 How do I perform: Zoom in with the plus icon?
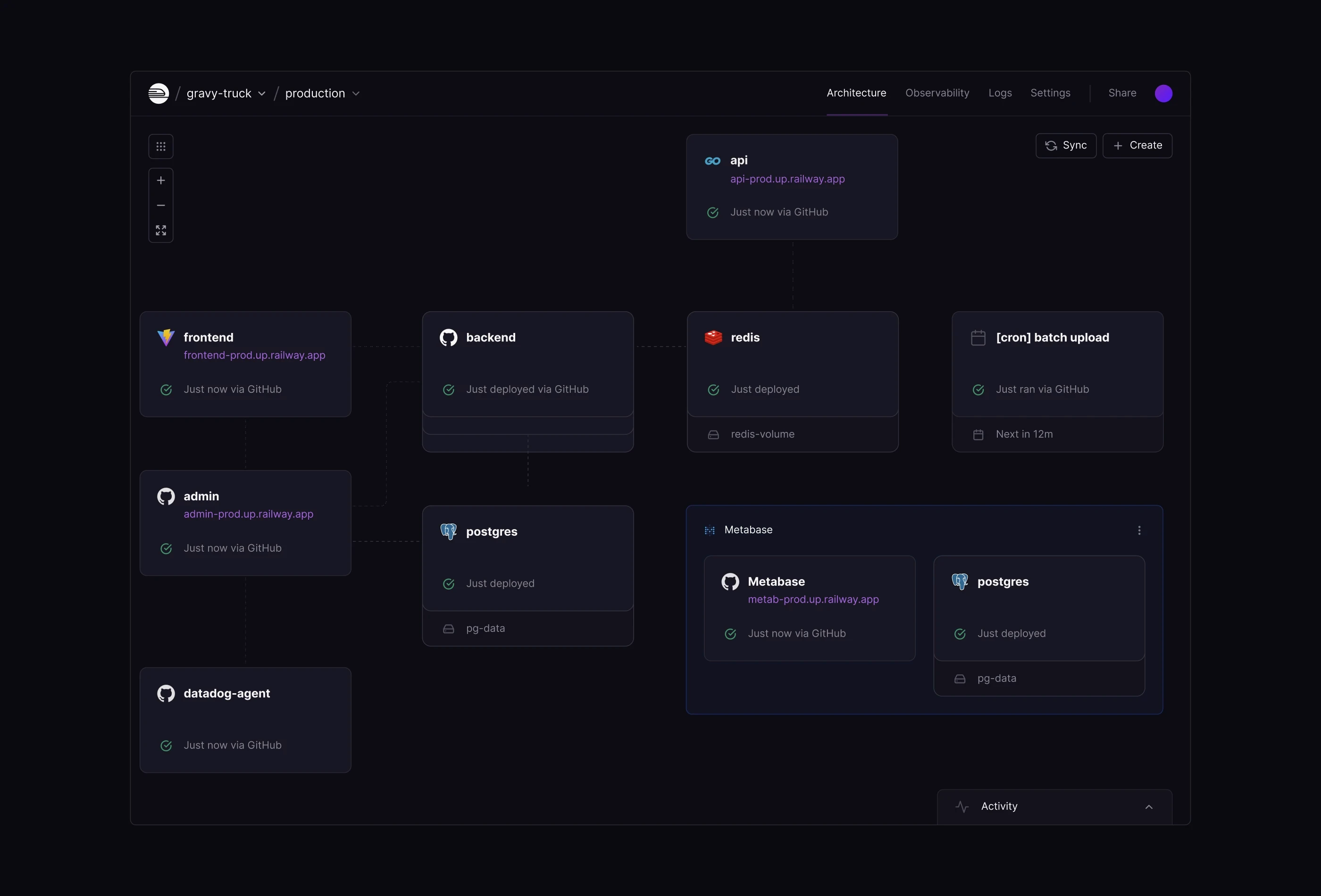[161, 180]
